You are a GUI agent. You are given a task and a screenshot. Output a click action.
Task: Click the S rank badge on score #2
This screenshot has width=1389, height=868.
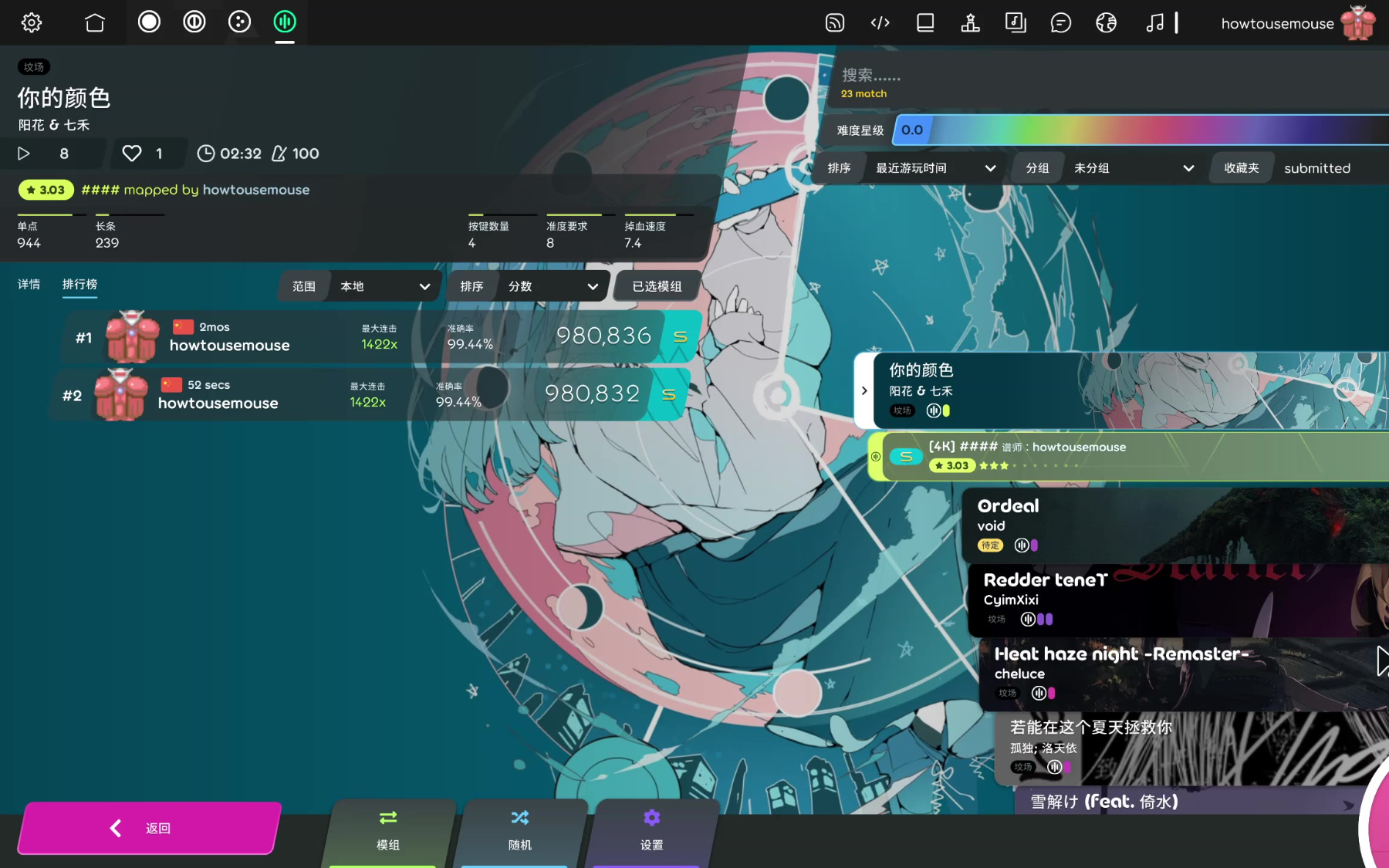669,394
